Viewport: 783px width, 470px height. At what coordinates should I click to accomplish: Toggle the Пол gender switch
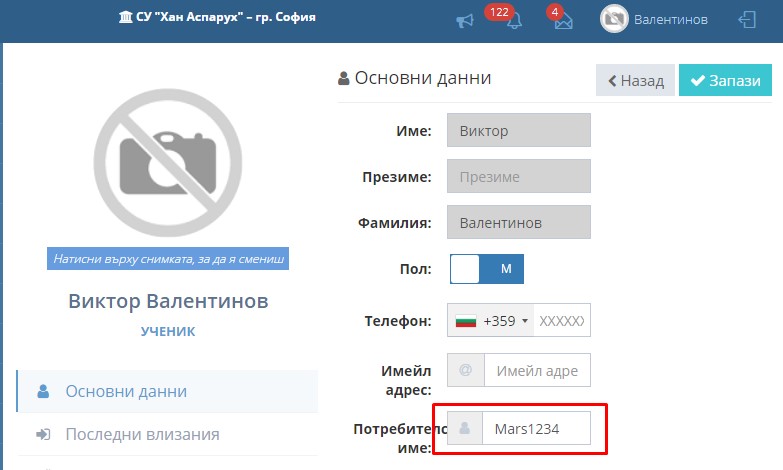487,269
